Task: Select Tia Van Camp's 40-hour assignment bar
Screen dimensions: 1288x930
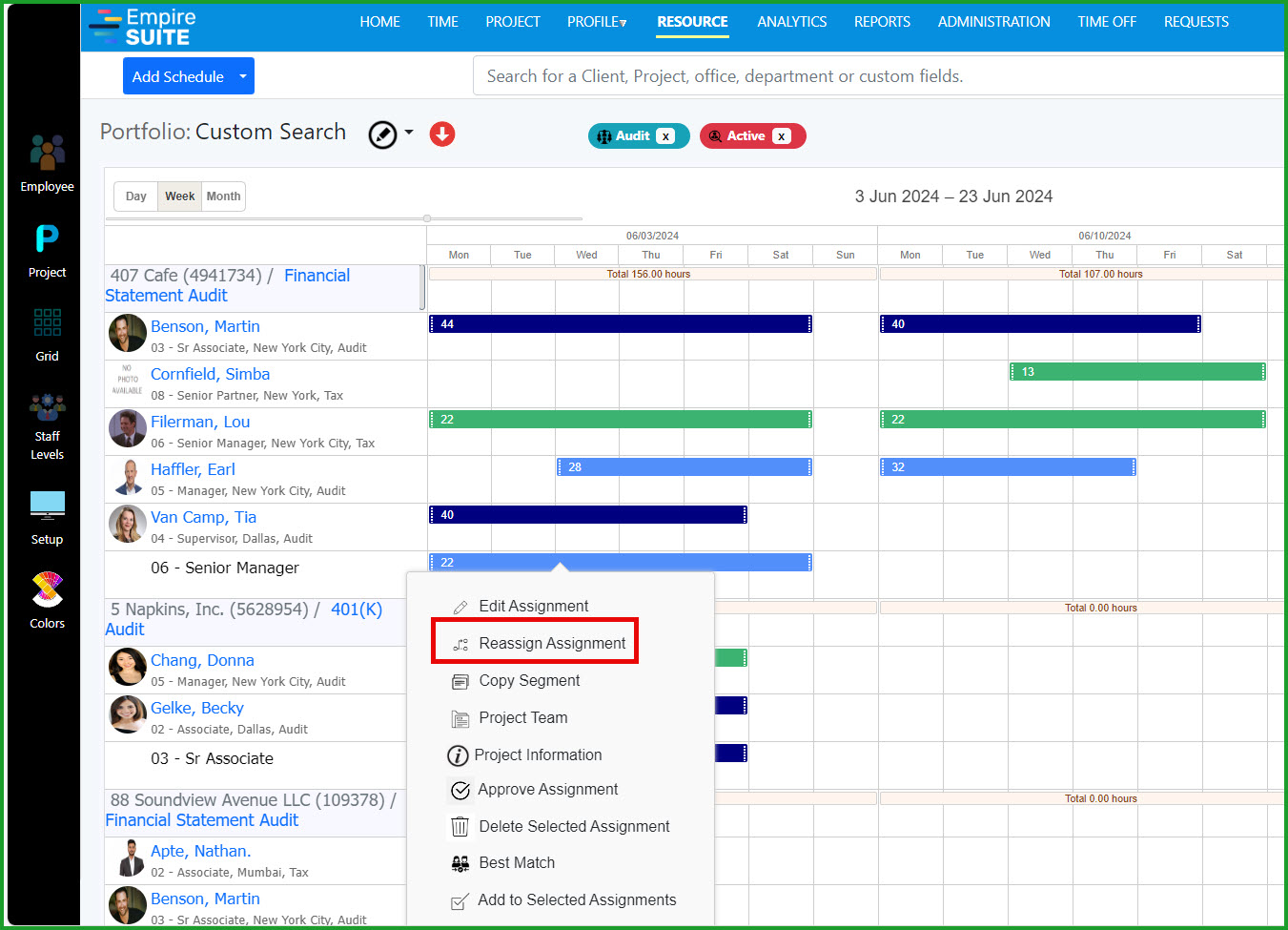Action: tap(588, 515)
